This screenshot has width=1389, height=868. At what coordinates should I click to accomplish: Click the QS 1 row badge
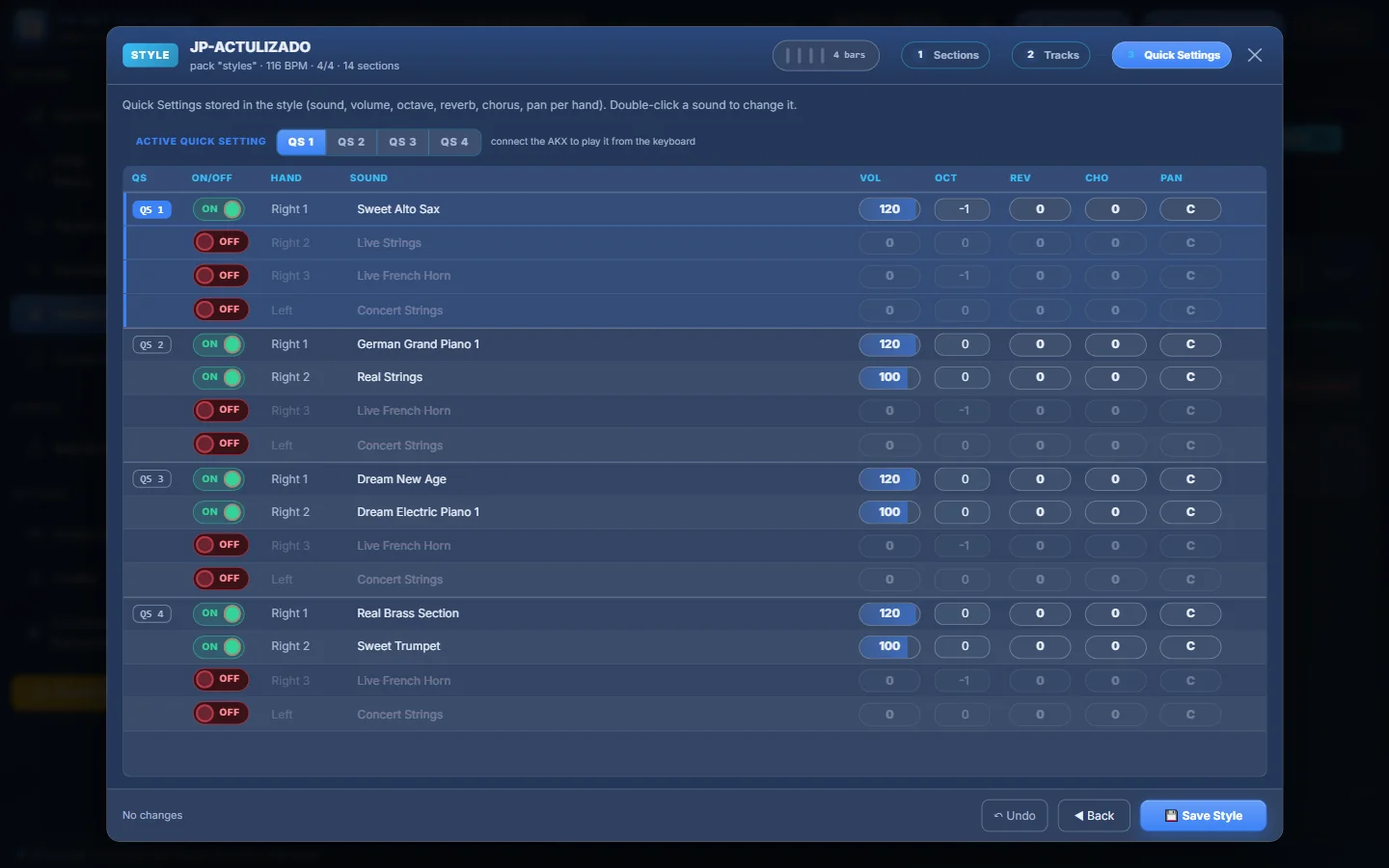click(151, 209)
